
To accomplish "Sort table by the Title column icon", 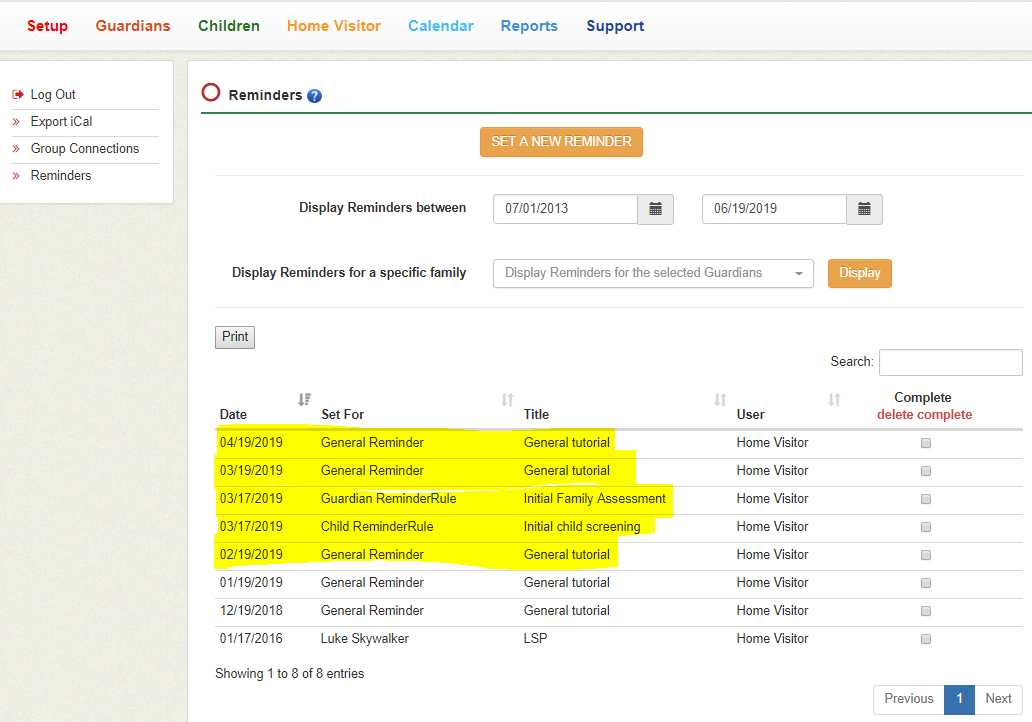I will pyautogui.click(x=721, y=400).
